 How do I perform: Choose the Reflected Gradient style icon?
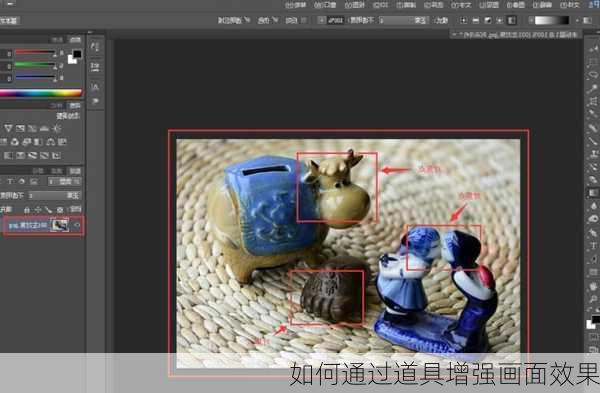click(x=475, y=20)
